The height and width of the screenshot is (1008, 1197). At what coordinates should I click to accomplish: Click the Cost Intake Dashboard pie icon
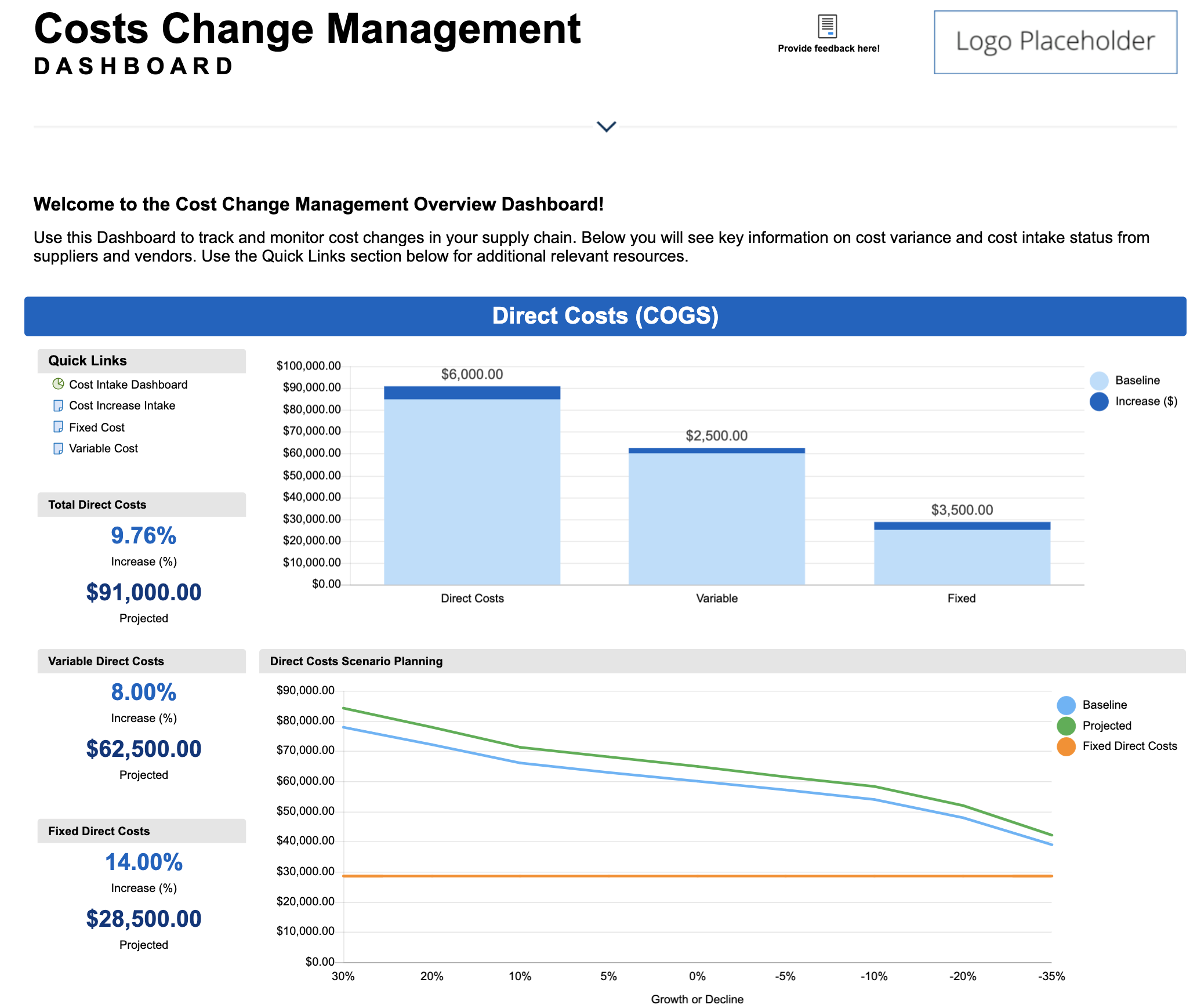pyautogui.click(x=58, y=384)
